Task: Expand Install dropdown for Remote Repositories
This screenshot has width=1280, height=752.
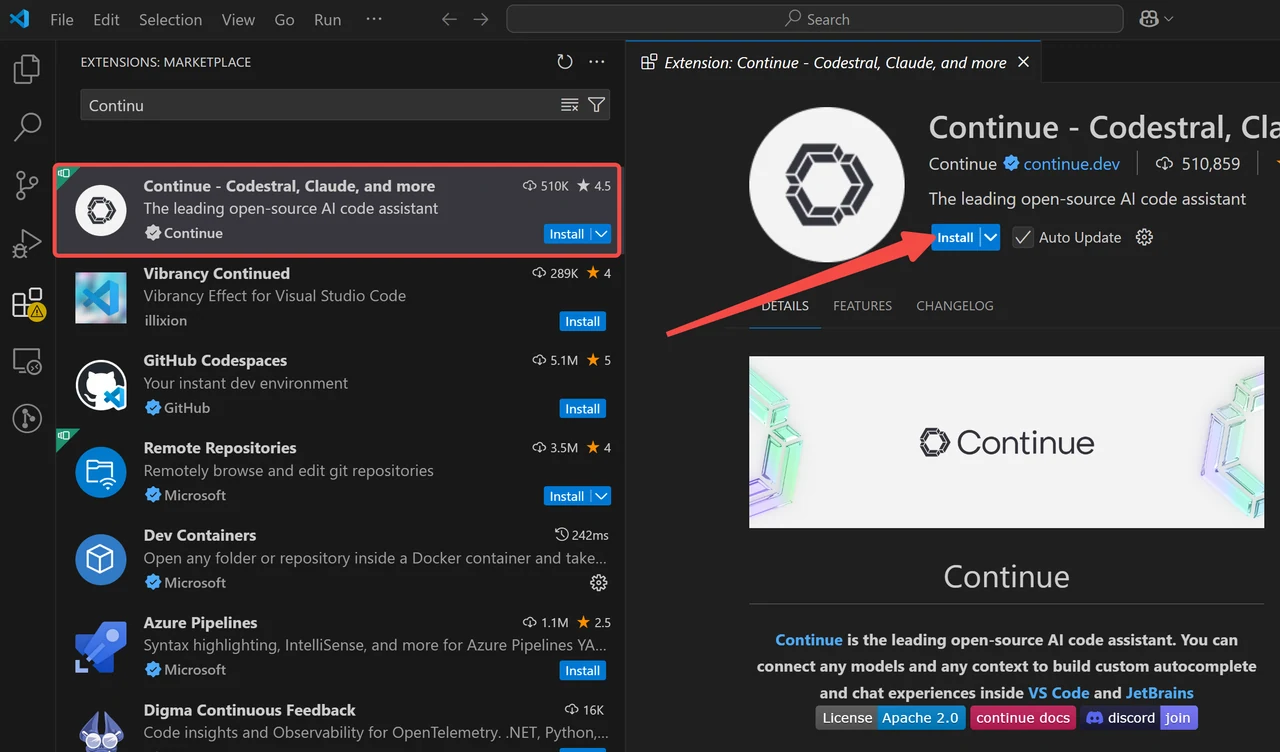Action: pyautogui.click(x=601, y=496)
